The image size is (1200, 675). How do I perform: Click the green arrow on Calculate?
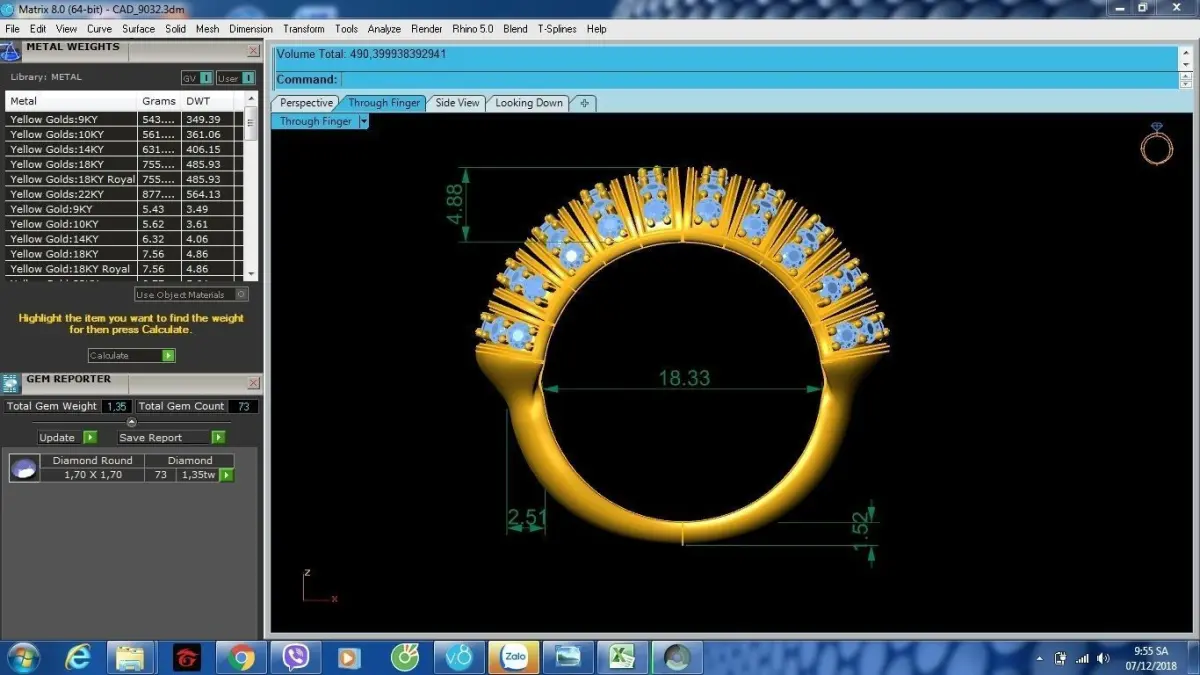[168, 355]
